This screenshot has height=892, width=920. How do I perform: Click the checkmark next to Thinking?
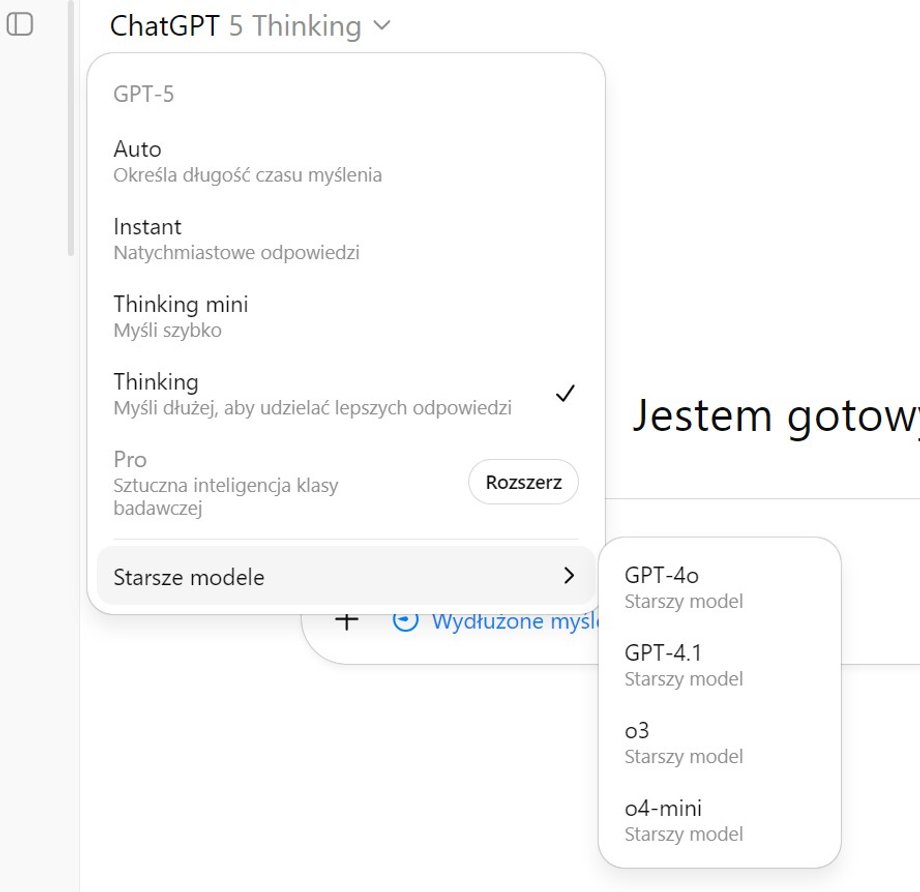coord(567,392)
